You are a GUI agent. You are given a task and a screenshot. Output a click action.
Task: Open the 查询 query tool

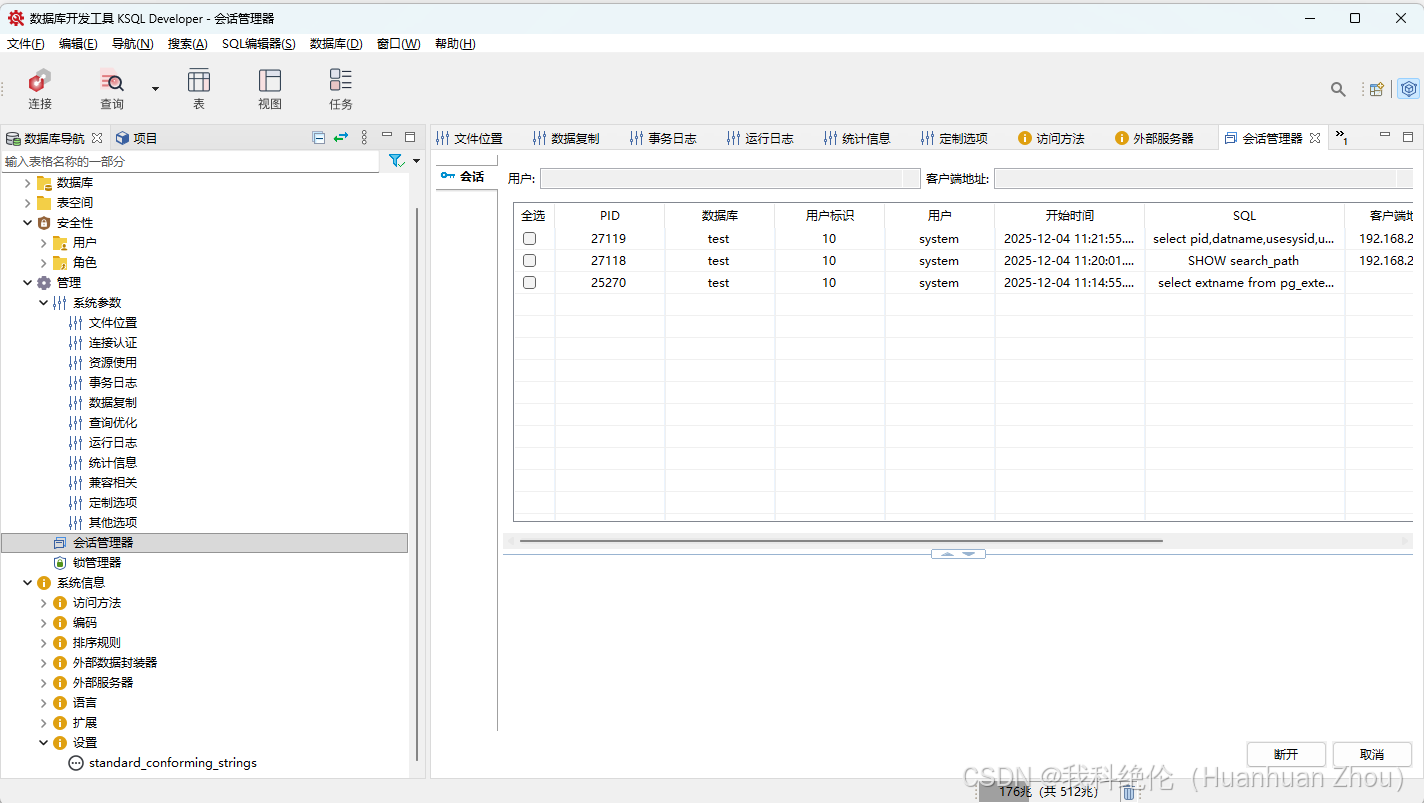(x=112, y=89)
